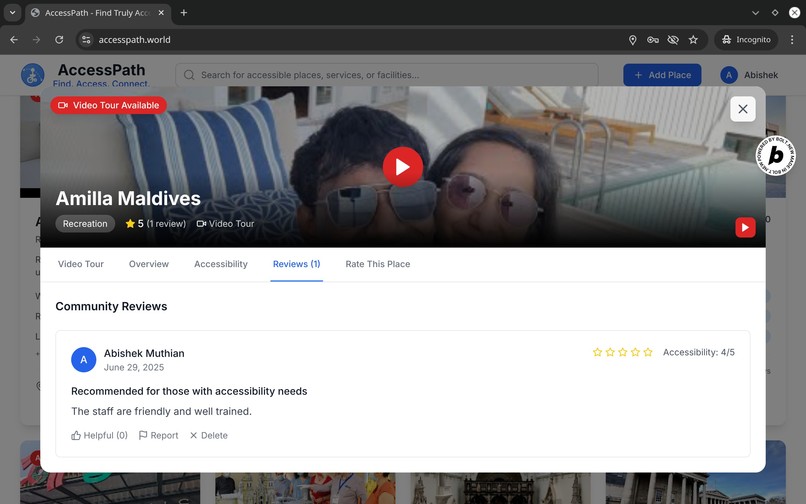Click the address bar URL accesspath.world
This screenshot has height=504, width=806.
point(134,40)
